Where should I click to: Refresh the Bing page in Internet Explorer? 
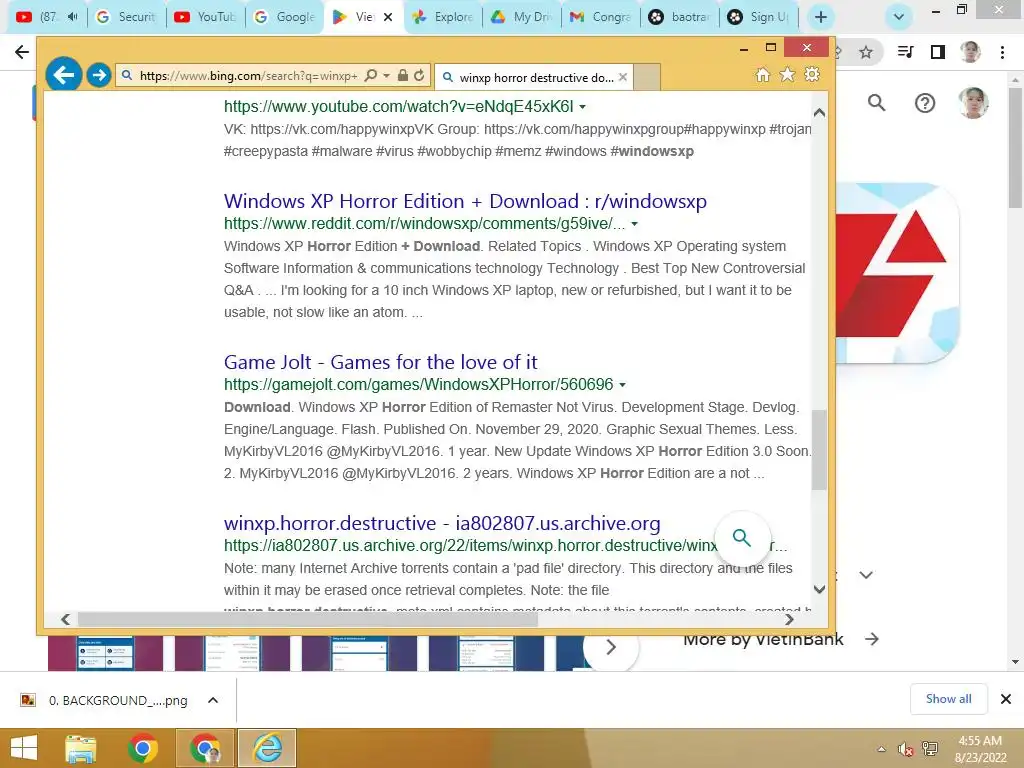tap(419, 76)
